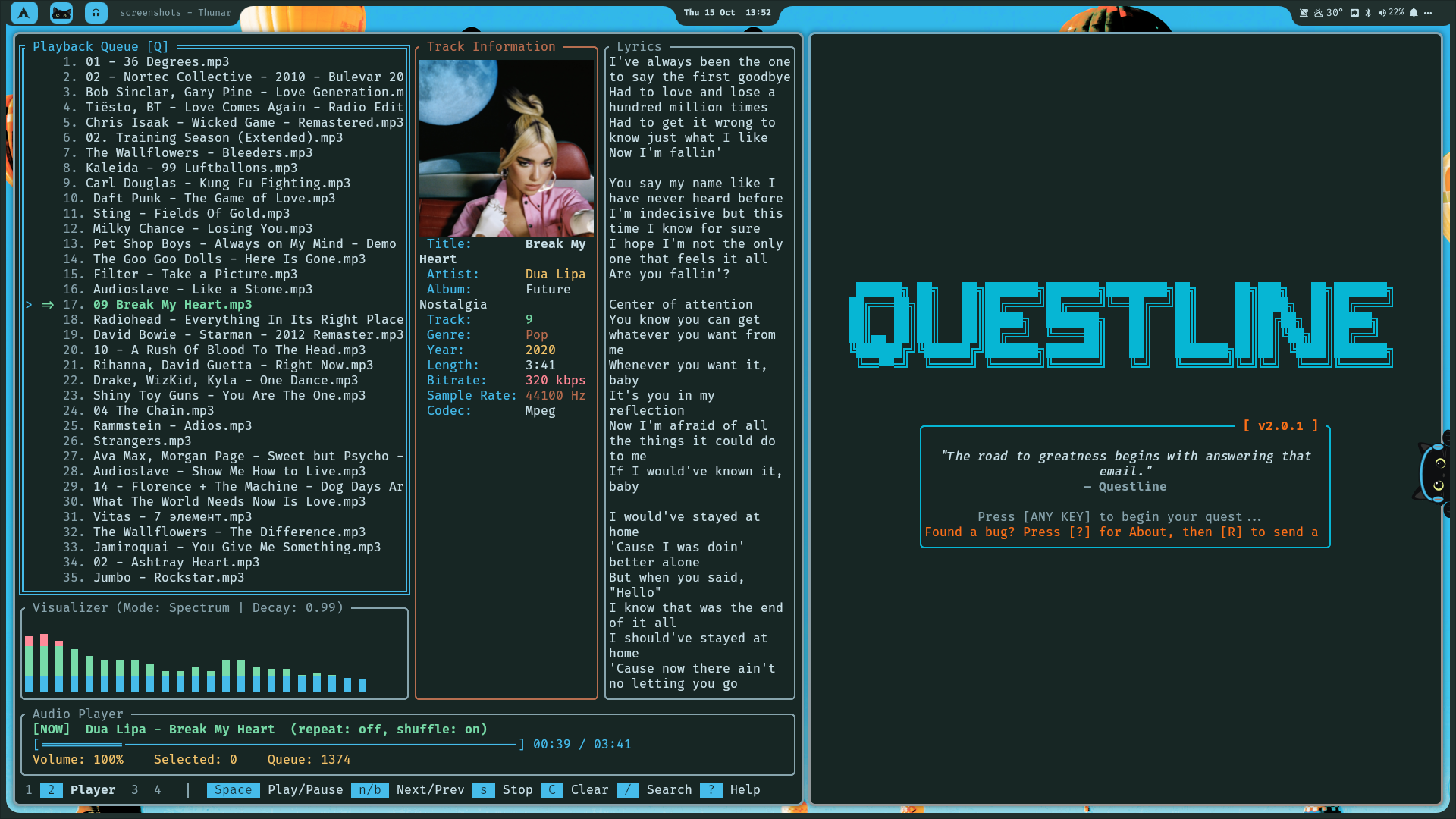Select '09 Break My Heart.mp3' in queue

[216, 304]
